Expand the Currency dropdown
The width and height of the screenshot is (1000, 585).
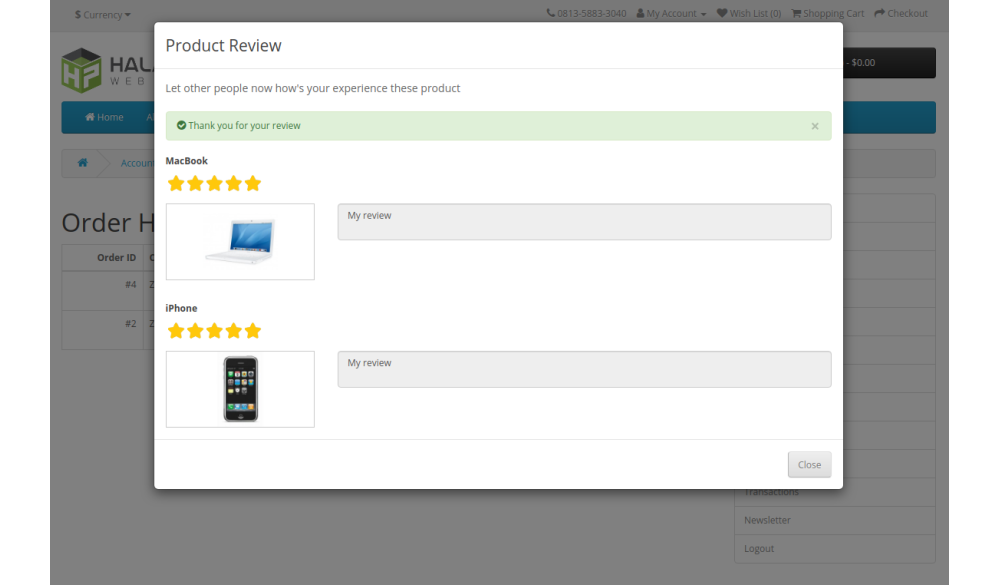coord(103,14)
